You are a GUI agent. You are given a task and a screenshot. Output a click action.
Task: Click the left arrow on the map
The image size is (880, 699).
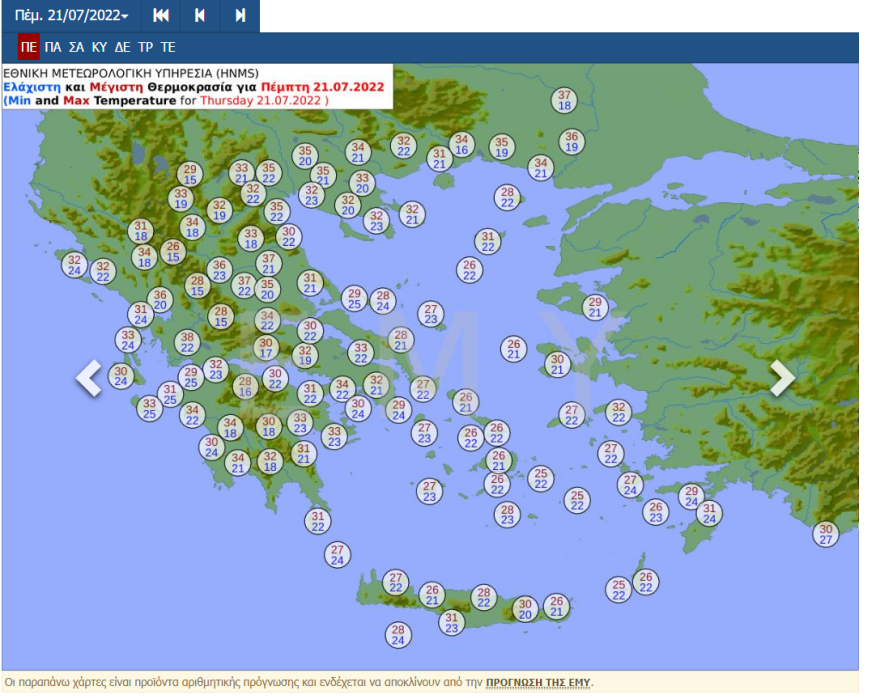tap(90, 378)
